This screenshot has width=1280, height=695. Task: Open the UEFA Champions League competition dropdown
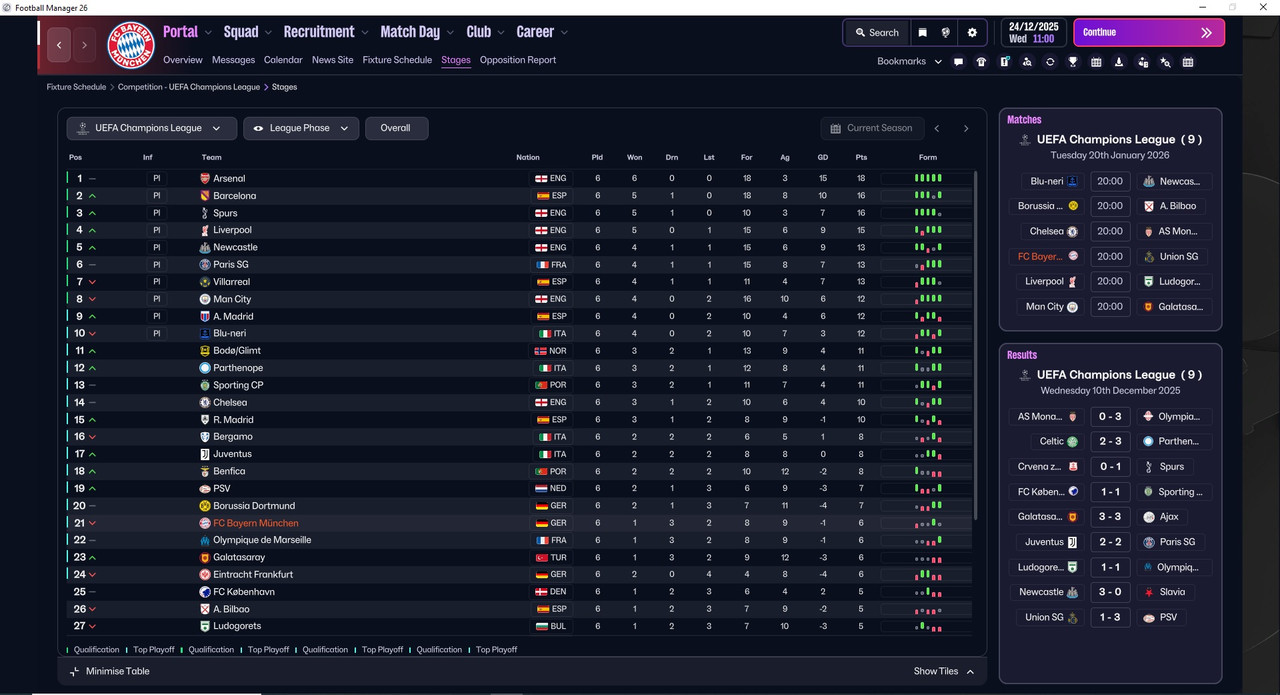tap(152, 128)
